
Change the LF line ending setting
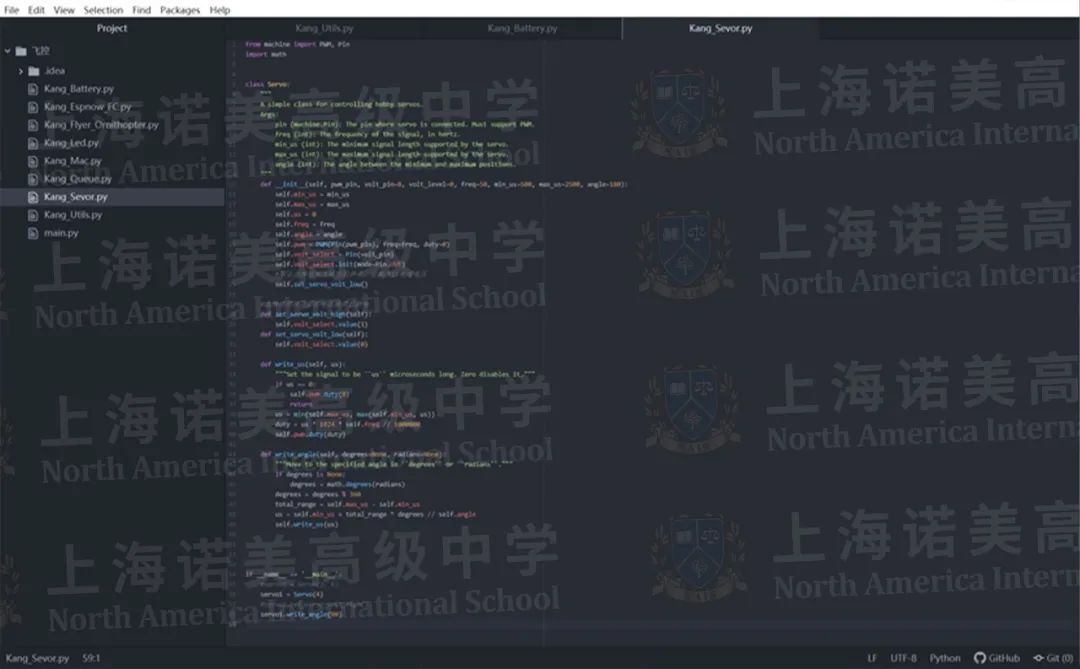click(872, 658)
